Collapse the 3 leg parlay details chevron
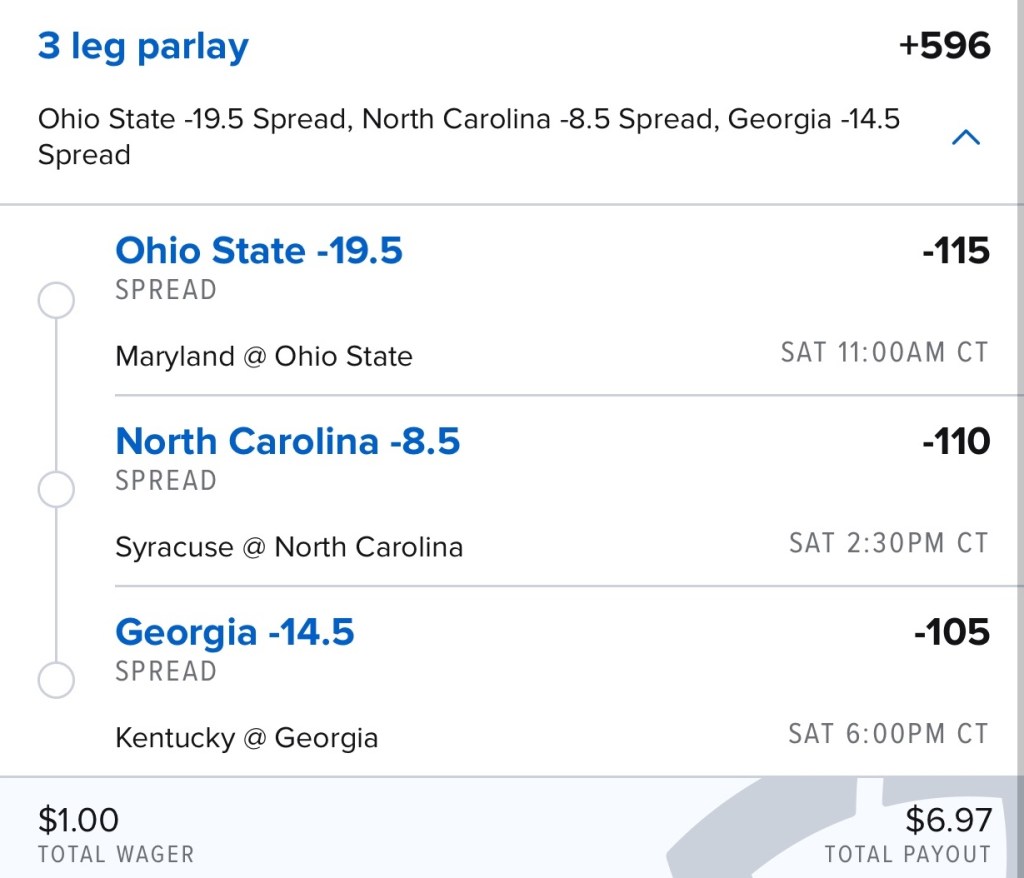Viewport: 1024px width, 878px height. [965, 138]
